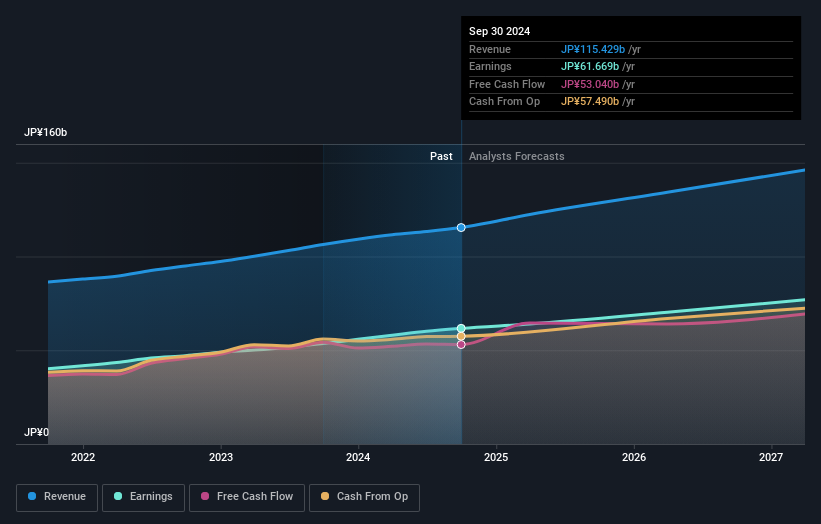The width and height of the screenshot is (821, 524).
Task: Click the JP¥57.490b cash from op value
Action: [x=590, y=102]
